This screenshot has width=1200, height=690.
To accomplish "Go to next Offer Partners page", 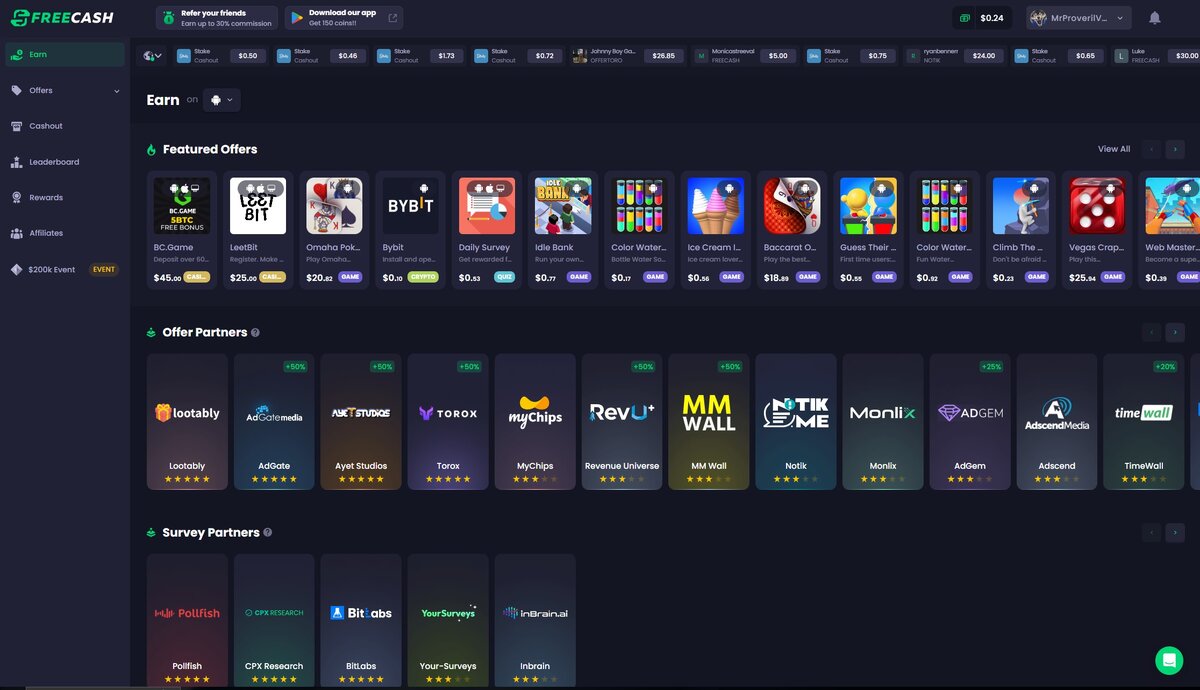I will [x=1175, y=332].
